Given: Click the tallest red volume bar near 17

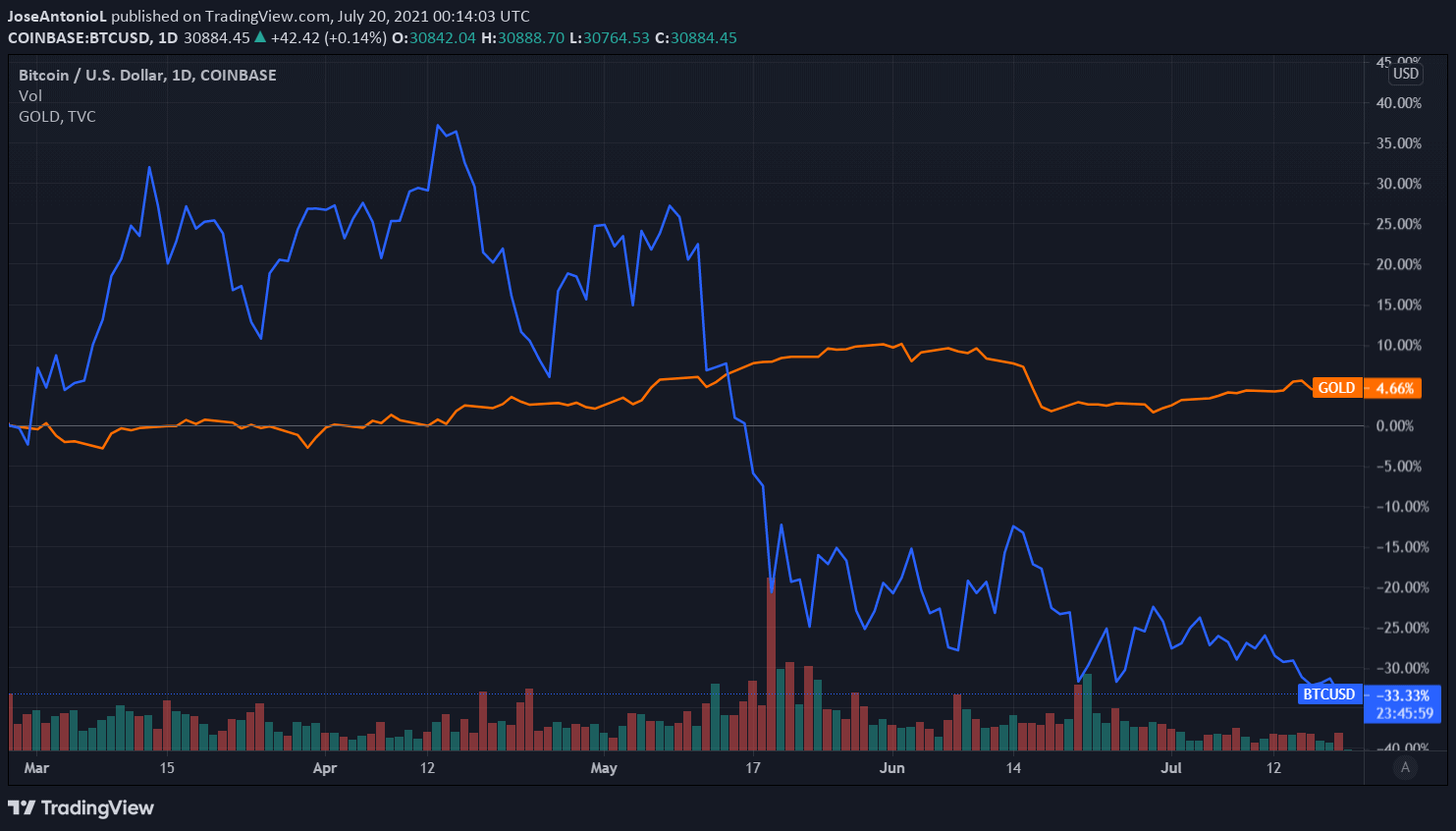Looking at the screenshot, I should pos(772,664).
